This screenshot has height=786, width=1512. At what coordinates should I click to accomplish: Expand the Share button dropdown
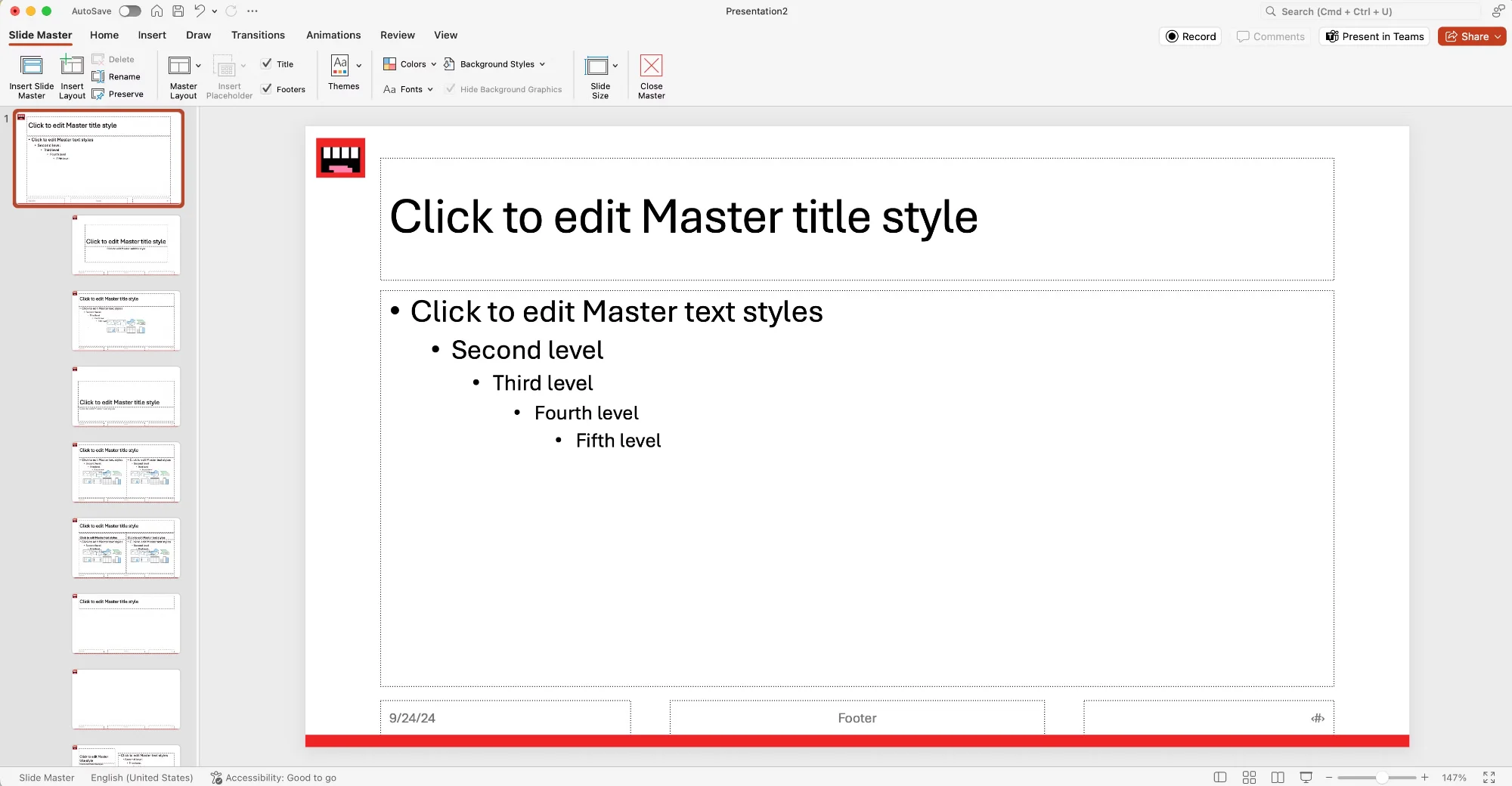[1497, 36]
